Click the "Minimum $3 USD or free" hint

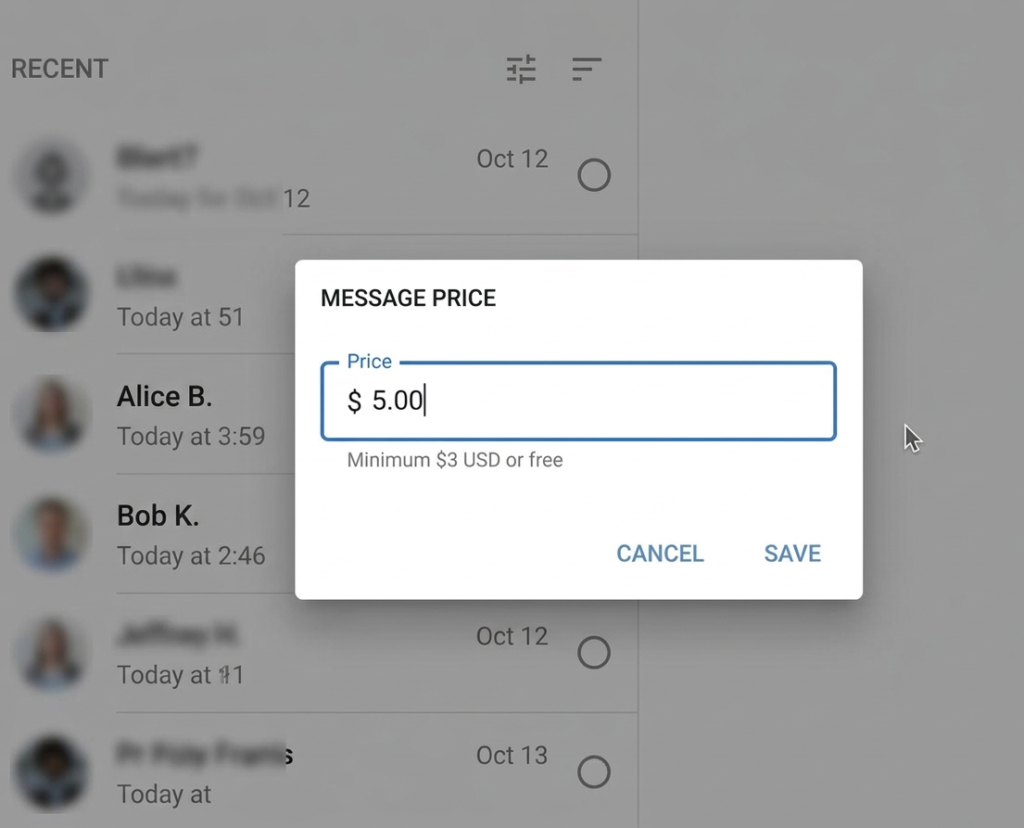click(x=455, y=460)
